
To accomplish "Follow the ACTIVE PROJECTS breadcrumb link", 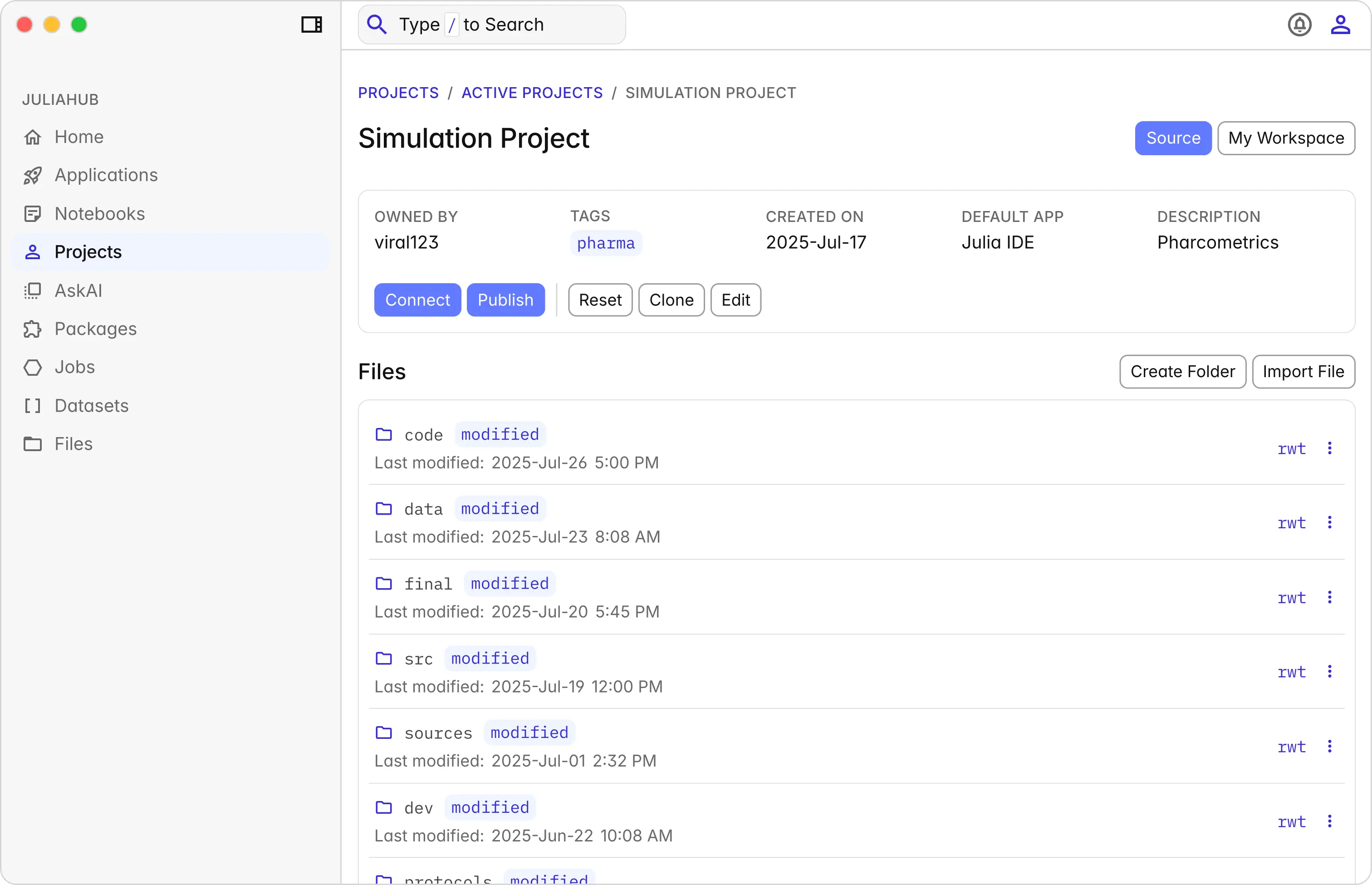I will point(532,93).
